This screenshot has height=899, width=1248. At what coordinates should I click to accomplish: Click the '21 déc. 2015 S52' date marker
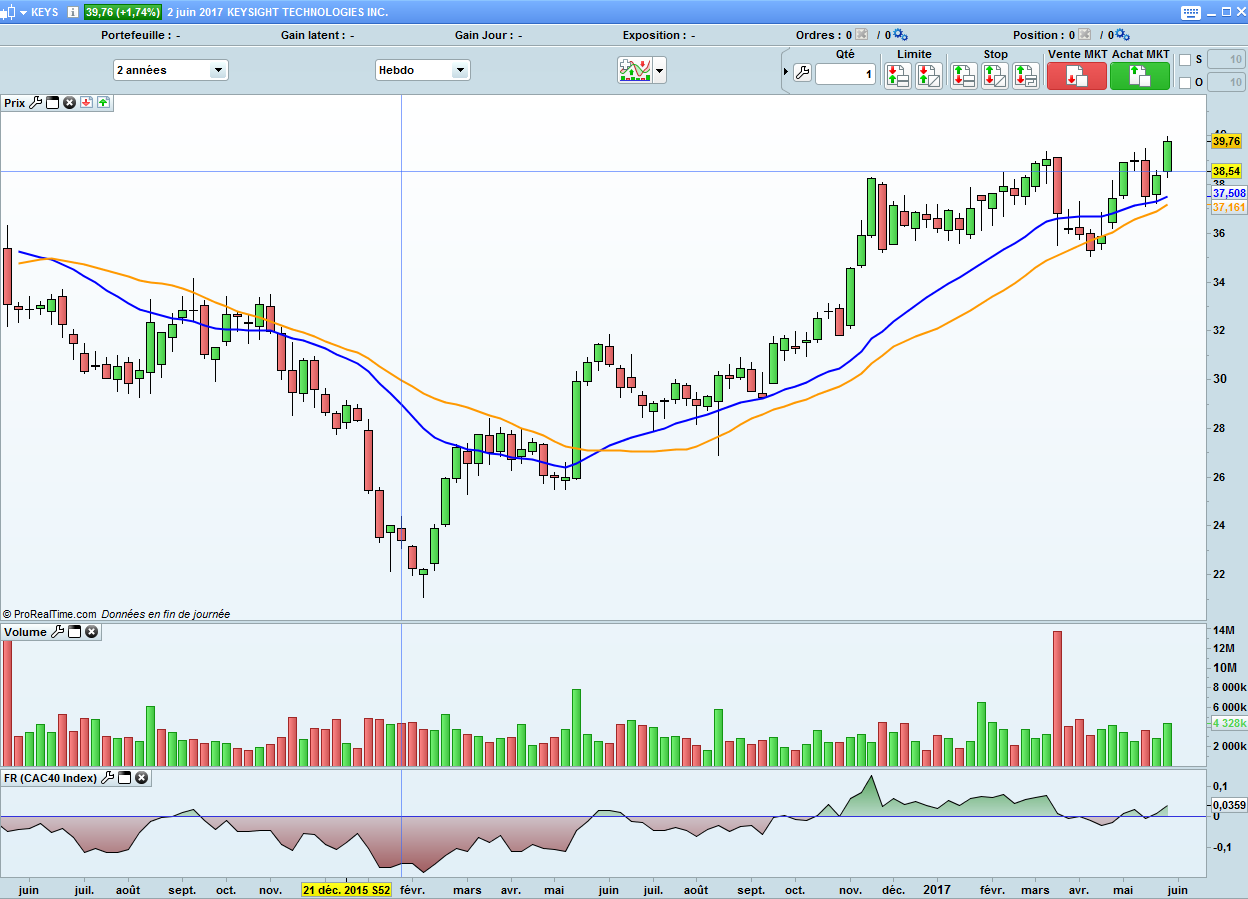coord(346,890)
